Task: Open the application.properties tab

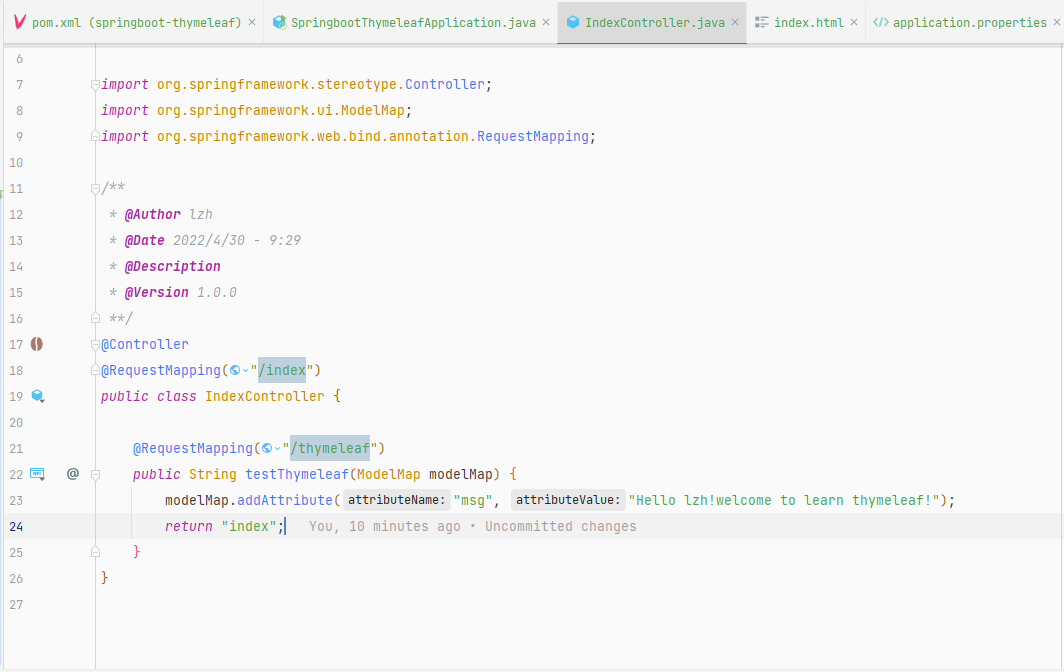Action: [967, 22]
